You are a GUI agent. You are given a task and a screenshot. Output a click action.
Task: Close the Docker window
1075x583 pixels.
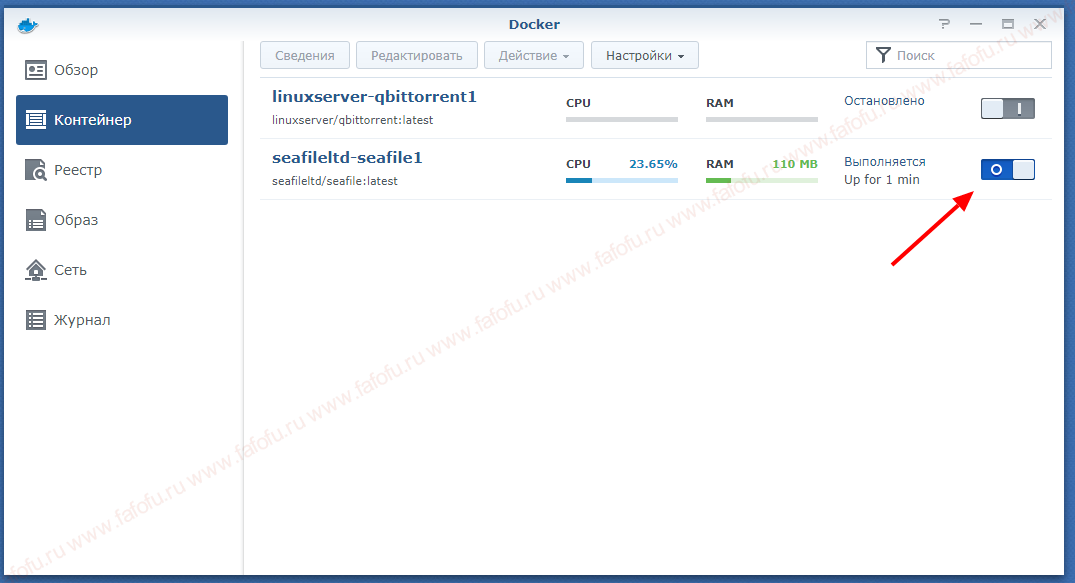[x=1040, y=24]
